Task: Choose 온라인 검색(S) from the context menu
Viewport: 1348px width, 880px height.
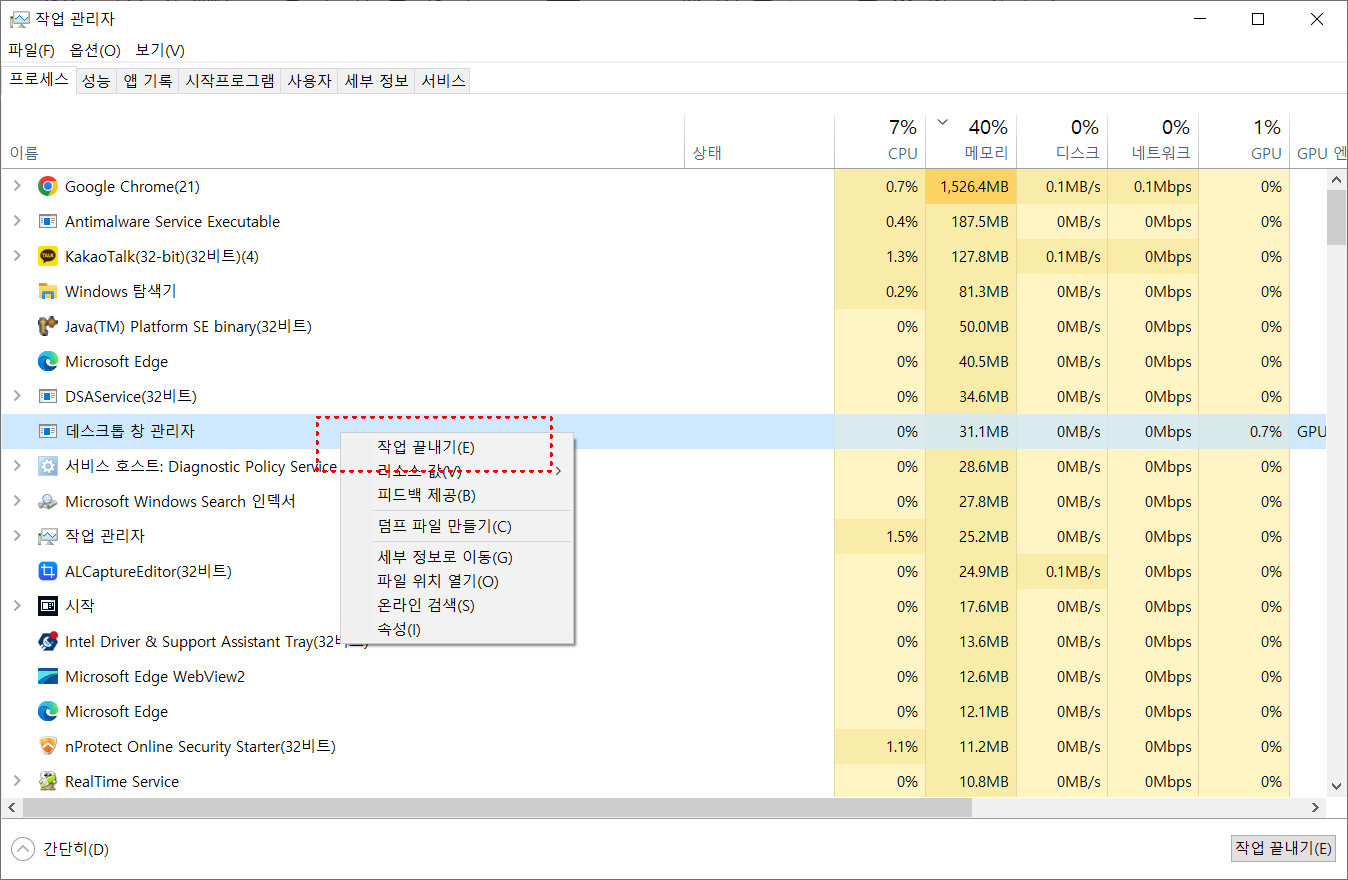Action: (x=457, y=605)
